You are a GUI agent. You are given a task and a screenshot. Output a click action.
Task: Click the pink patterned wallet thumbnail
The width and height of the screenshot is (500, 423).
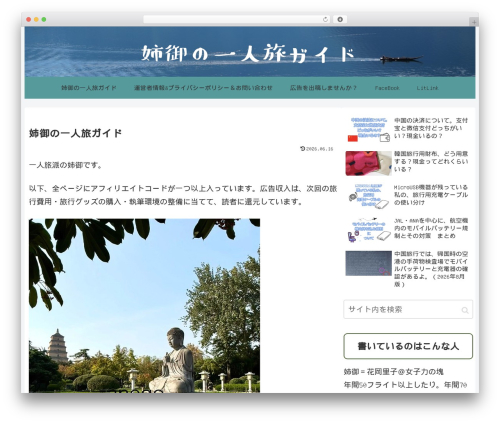tap(368, 163)
